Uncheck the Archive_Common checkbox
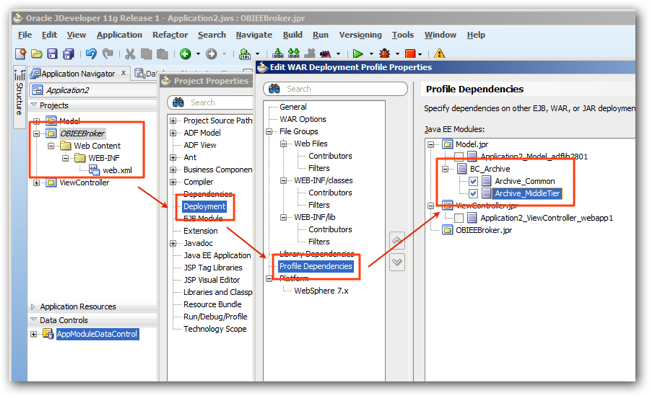The image size is (650, 396). pos(473,181)
